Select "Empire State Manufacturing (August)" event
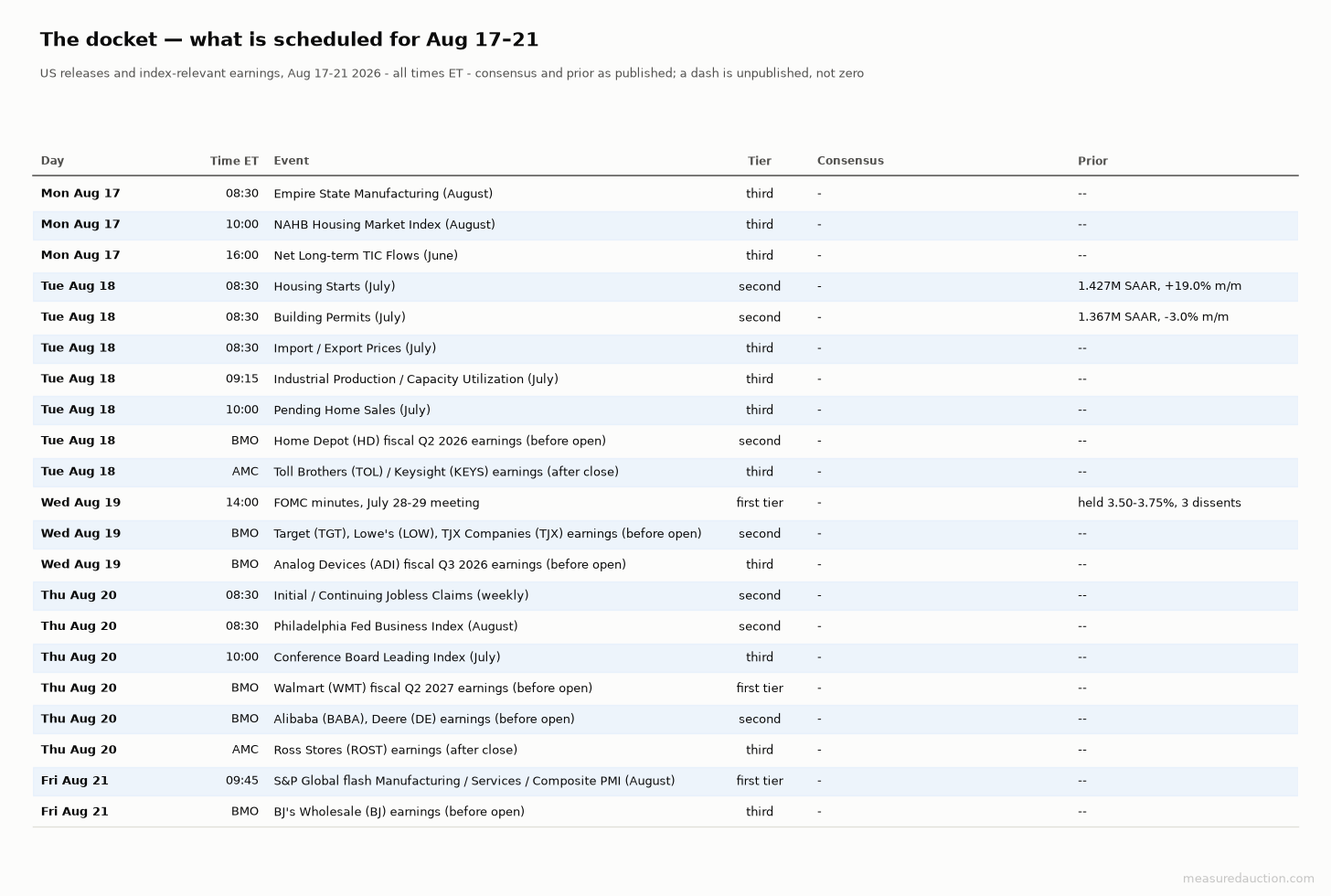This screenshot has width=1331, height=896. click(x=383, y=194)
